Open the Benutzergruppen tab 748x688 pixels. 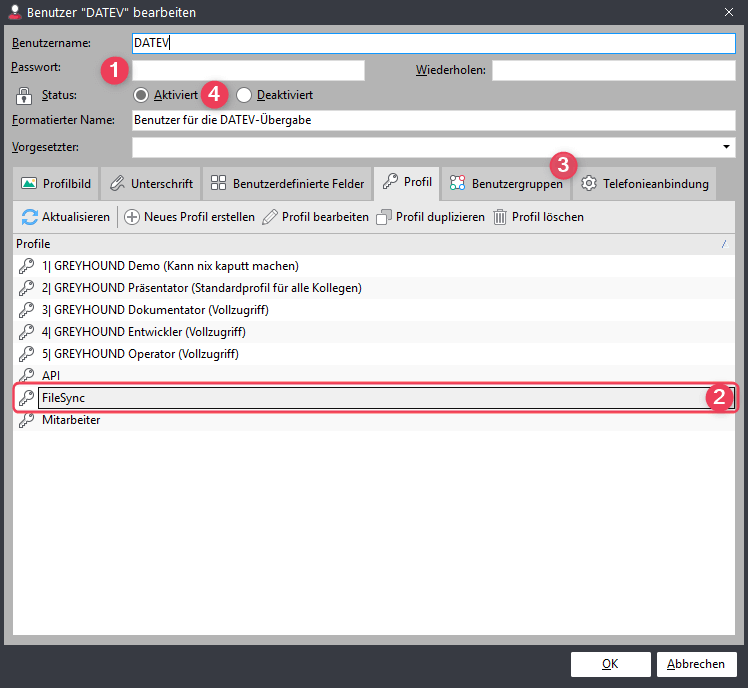(506, 183)
